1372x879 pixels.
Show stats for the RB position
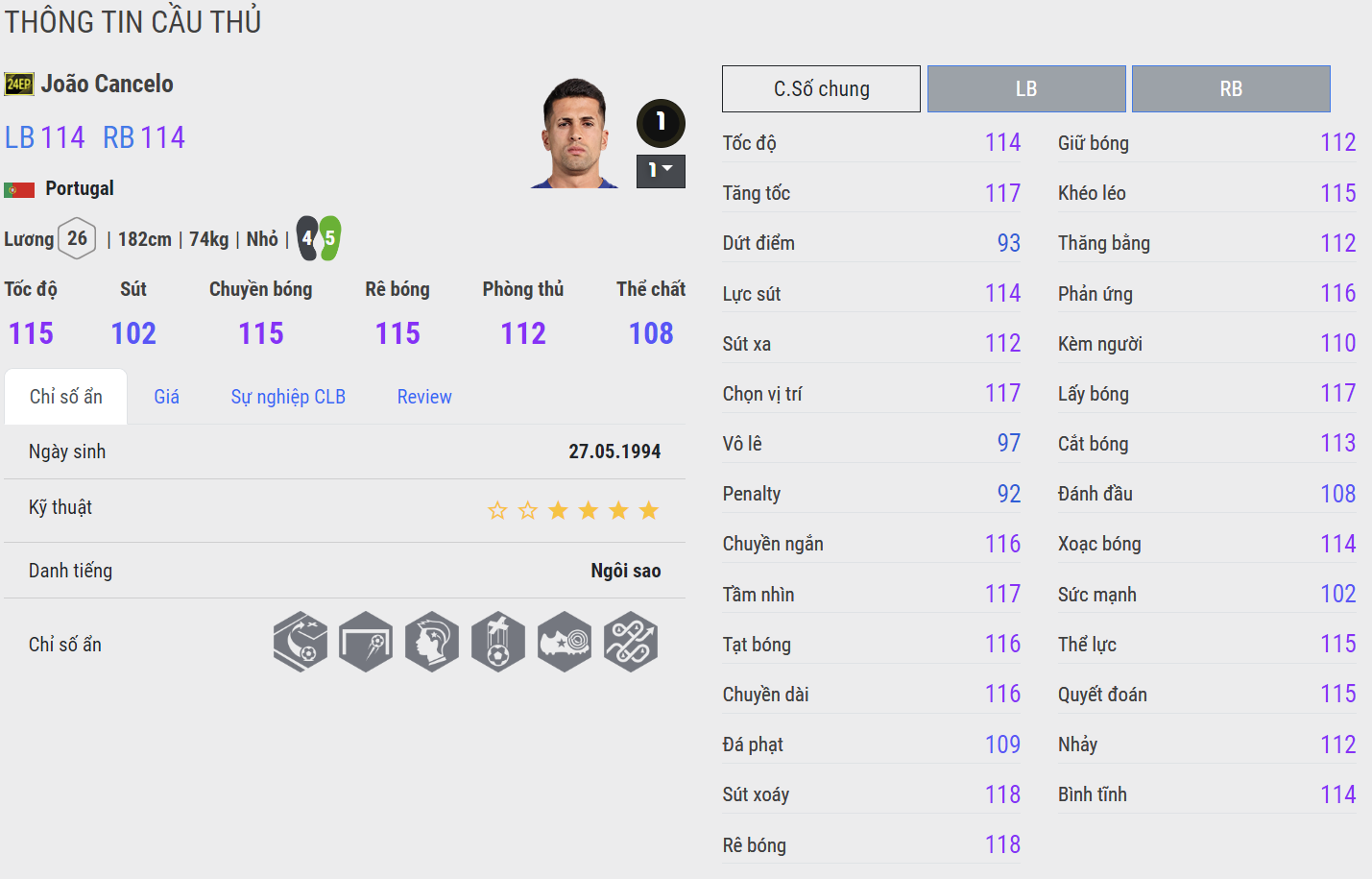1231,89
